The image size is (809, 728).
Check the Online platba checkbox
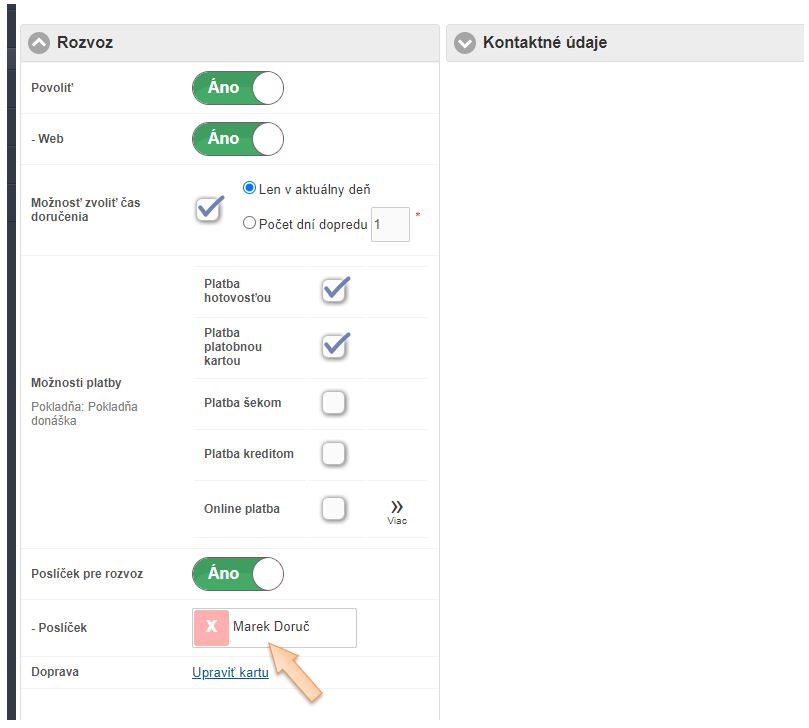click(x=334, y=509)
